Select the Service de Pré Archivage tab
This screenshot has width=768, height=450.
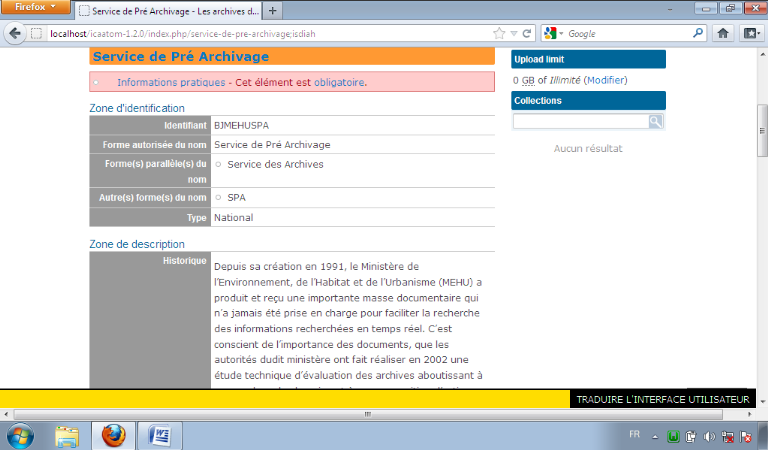pos(169,11)
